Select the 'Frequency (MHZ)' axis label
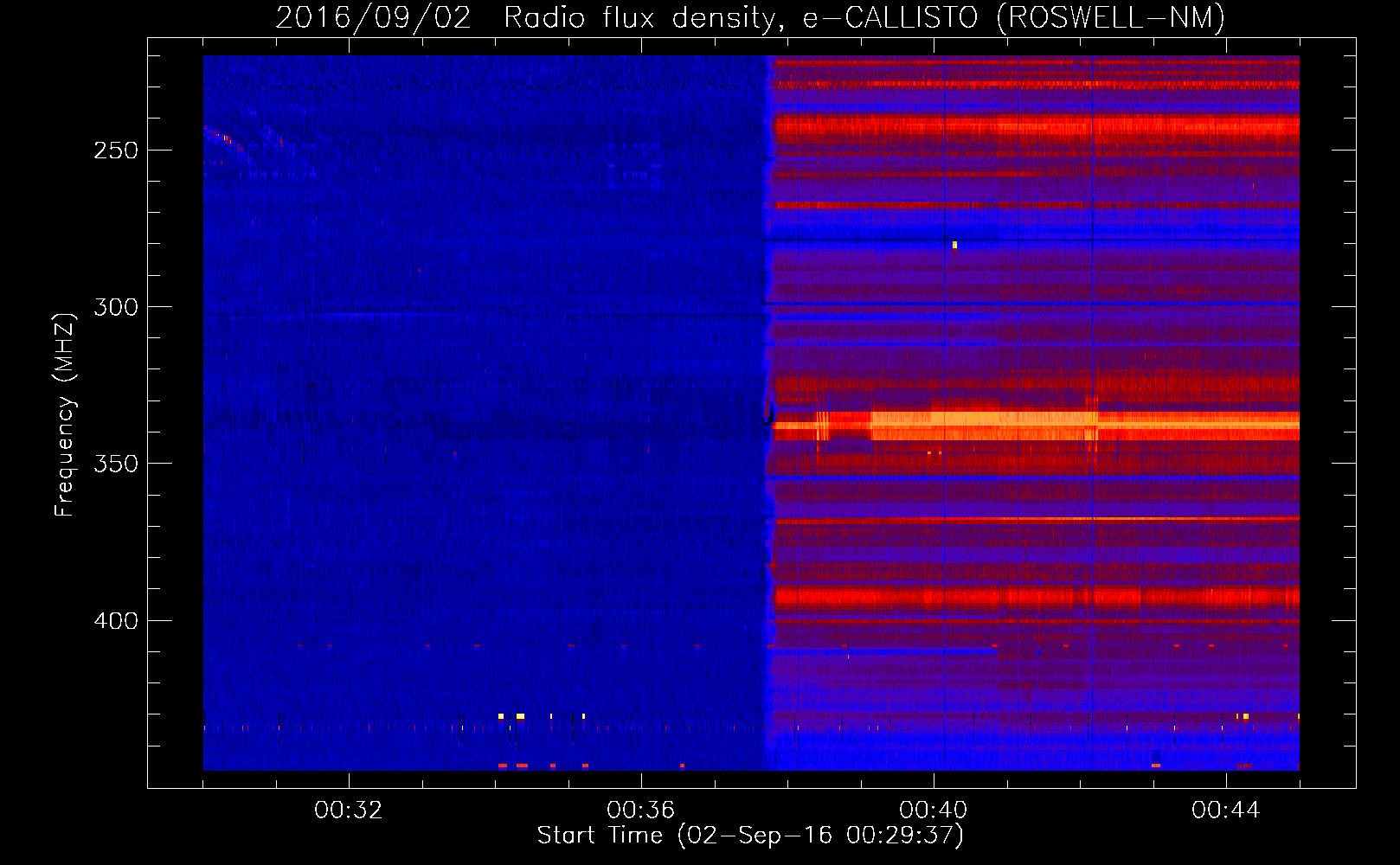The width and height of the screenshot is (1400, 865). click(65, 415)
